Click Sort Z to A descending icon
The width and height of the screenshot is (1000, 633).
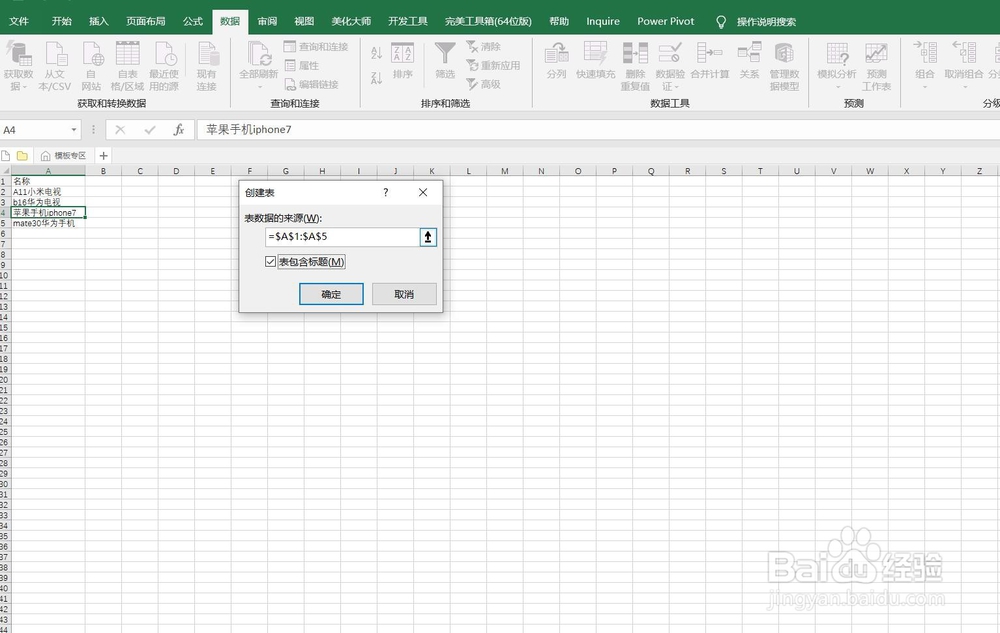pyautogui.click(x=376, y=78)
